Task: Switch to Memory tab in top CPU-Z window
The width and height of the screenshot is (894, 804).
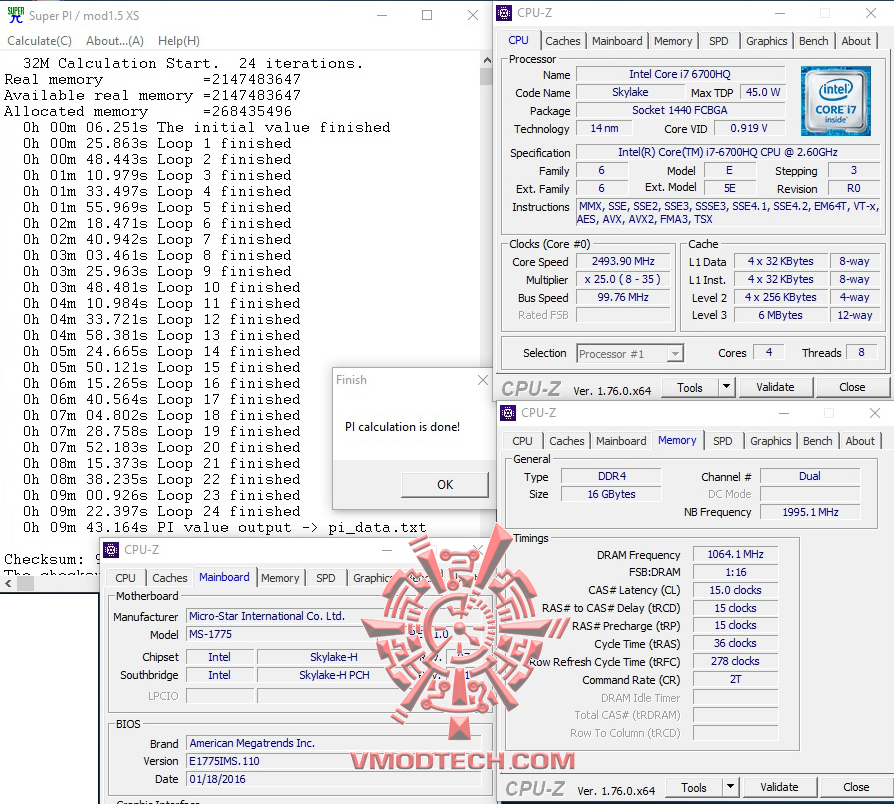Action: click(673, 41)
